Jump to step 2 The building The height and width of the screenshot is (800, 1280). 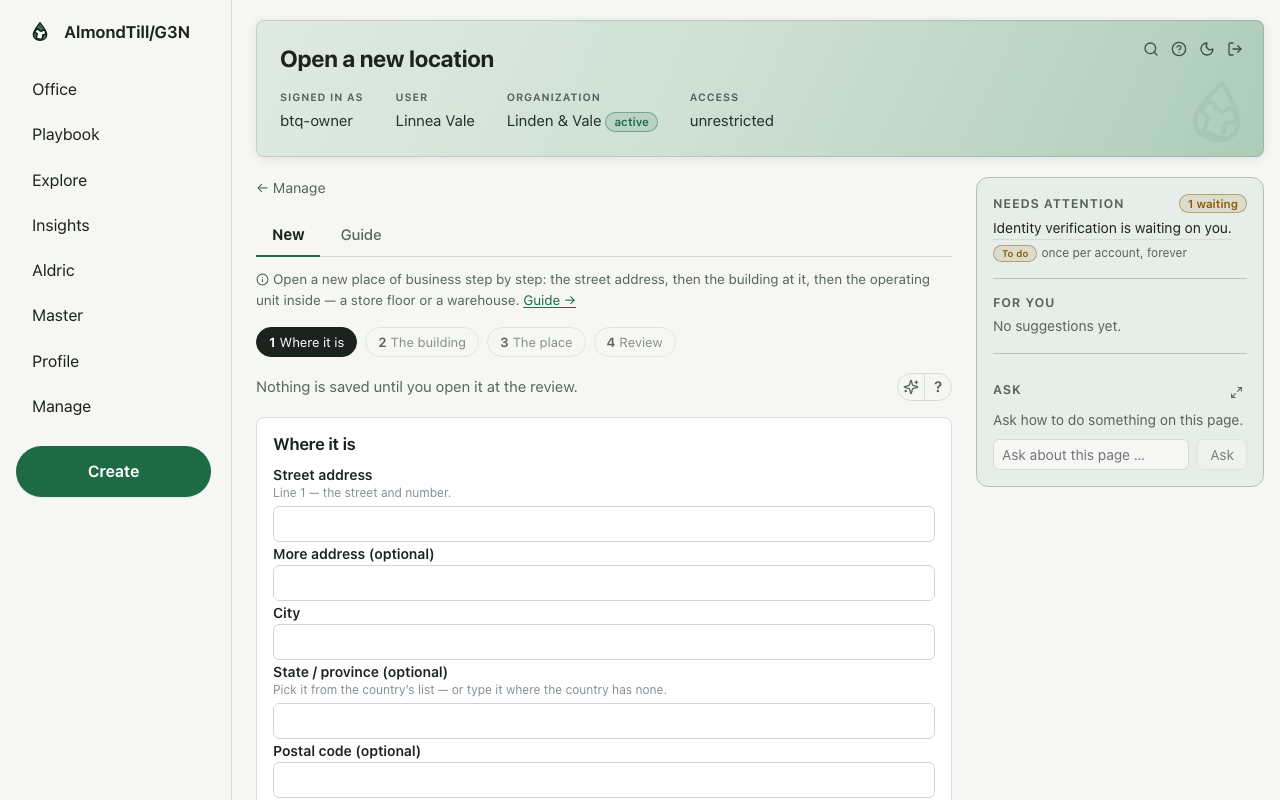click(422, 342)
